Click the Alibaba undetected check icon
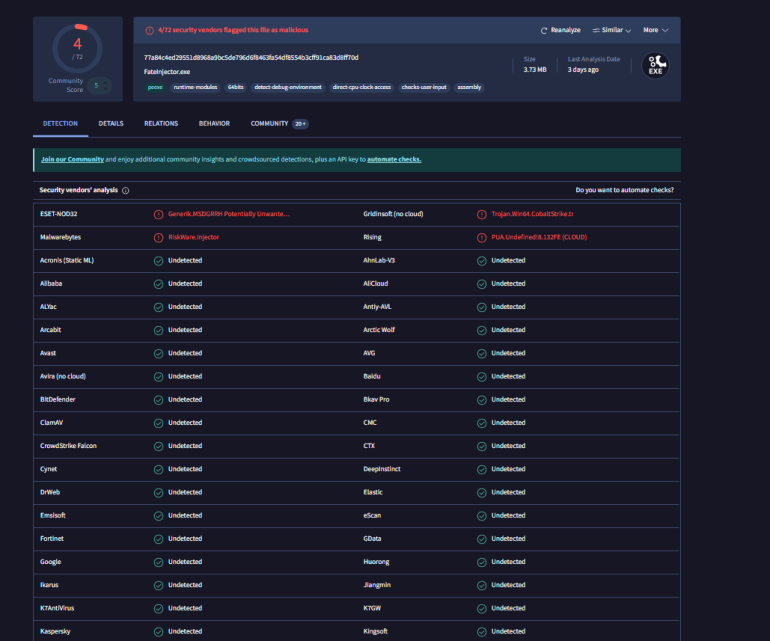Screen dimensions: 770x641 [159, 284]
